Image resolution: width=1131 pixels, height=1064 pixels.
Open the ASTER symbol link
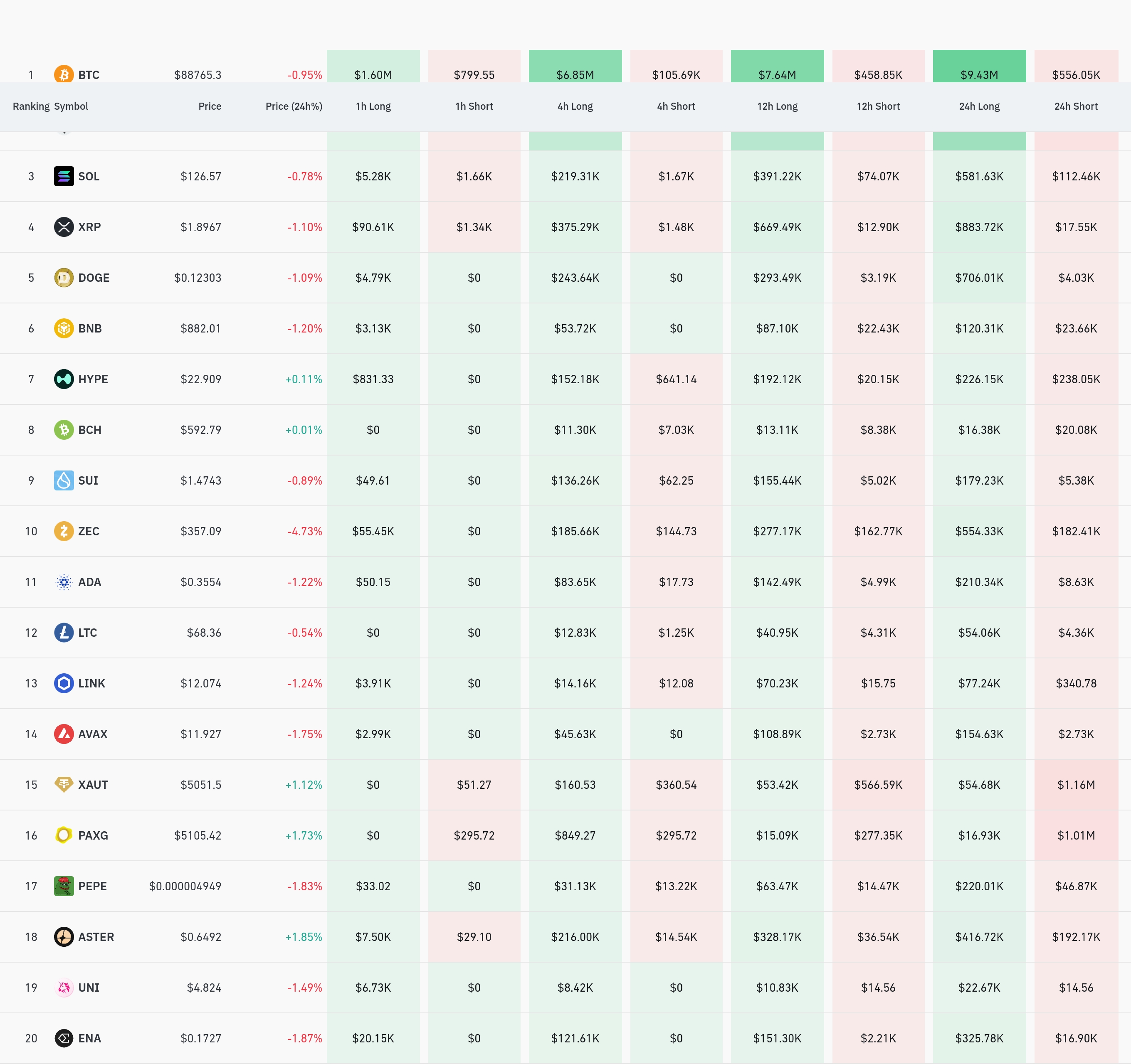coord(96,937)
